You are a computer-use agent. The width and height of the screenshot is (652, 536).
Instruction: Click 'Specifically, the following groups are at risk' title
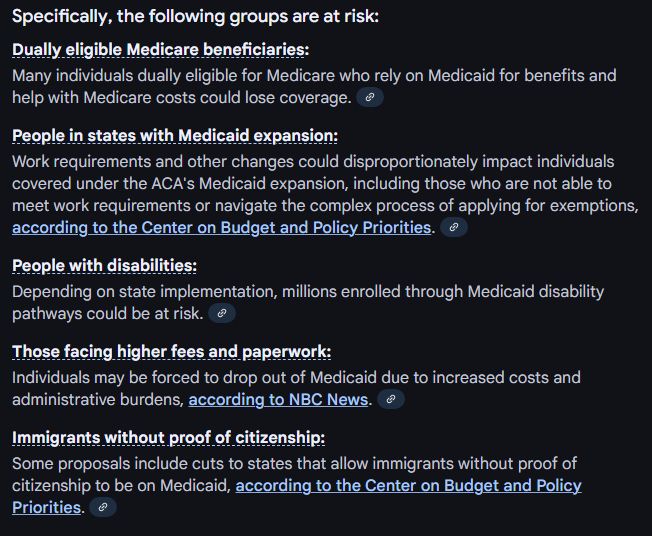tap(195, 17)
